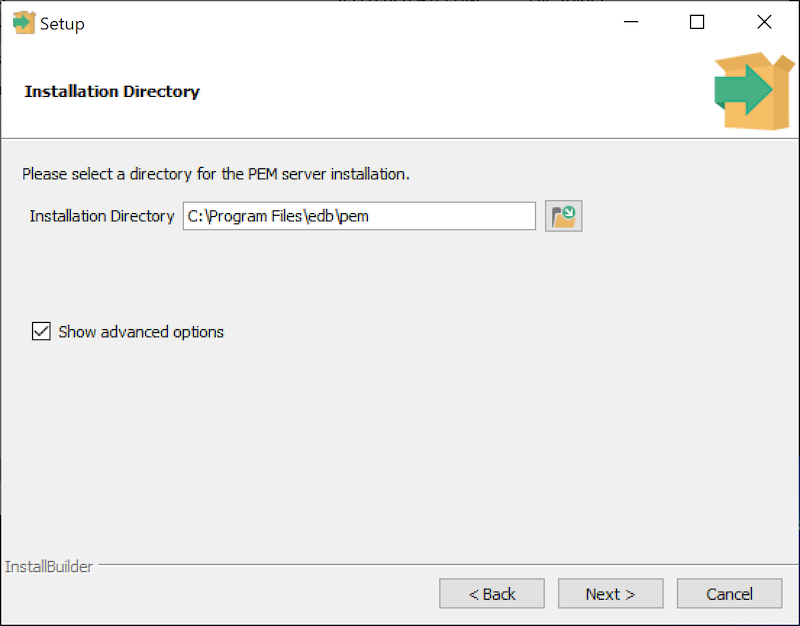Click the Setup installer icon in title bar

(23, 23)
